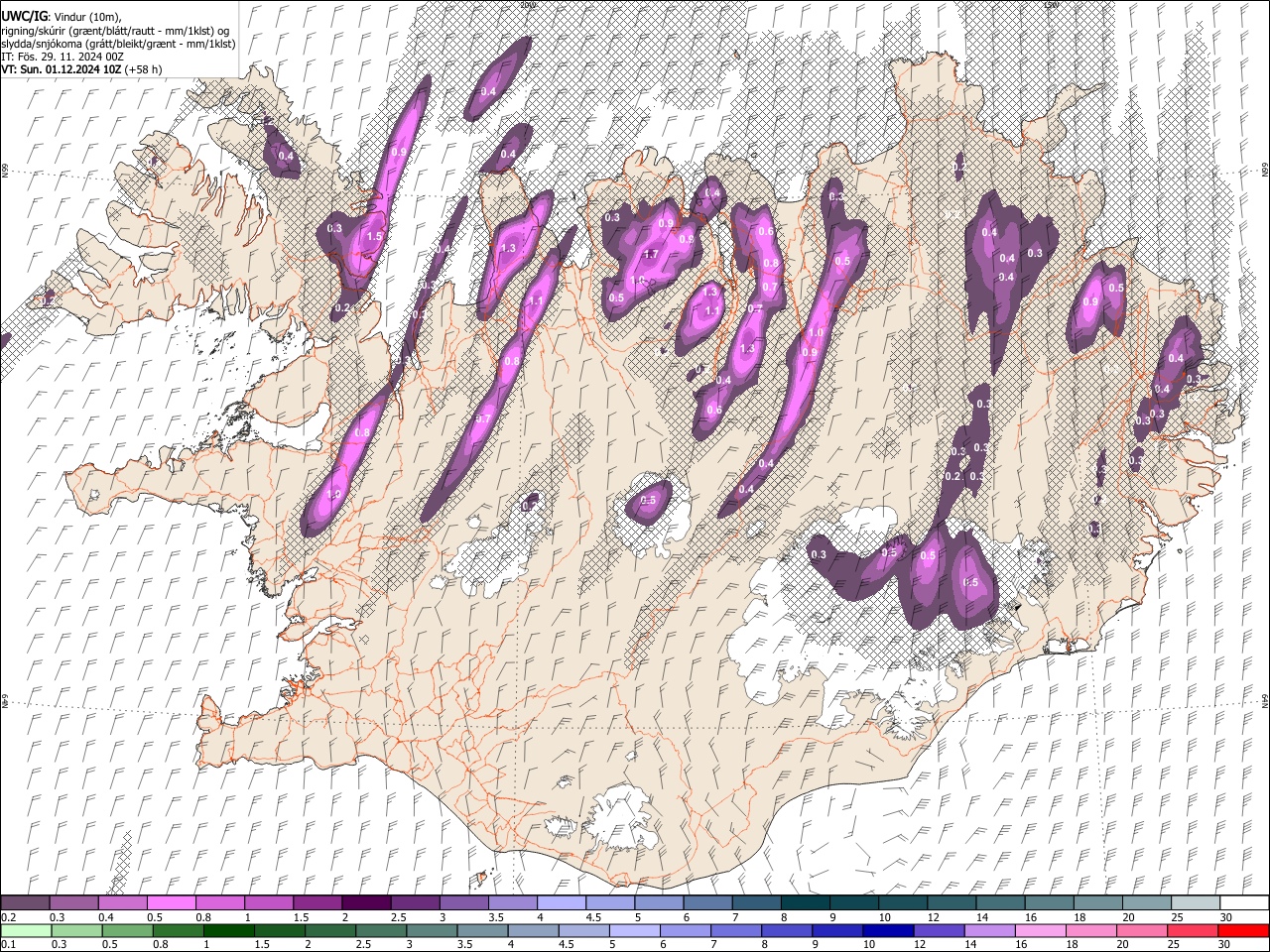Click the 'UWC/IG: Vindur (10m)' title text
This screenshot has width=1270, height=952.
tap(61, 17)
